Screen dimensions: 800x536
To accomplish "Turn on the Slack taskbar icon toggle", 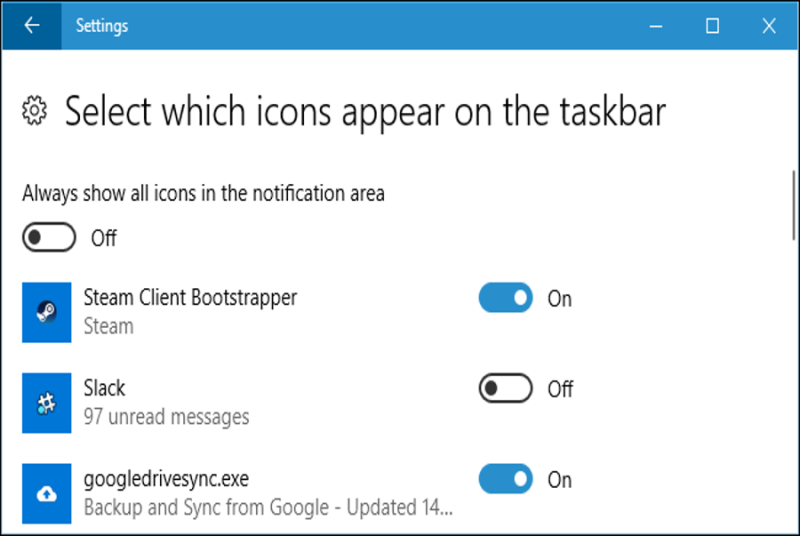I will click(506, 388).
